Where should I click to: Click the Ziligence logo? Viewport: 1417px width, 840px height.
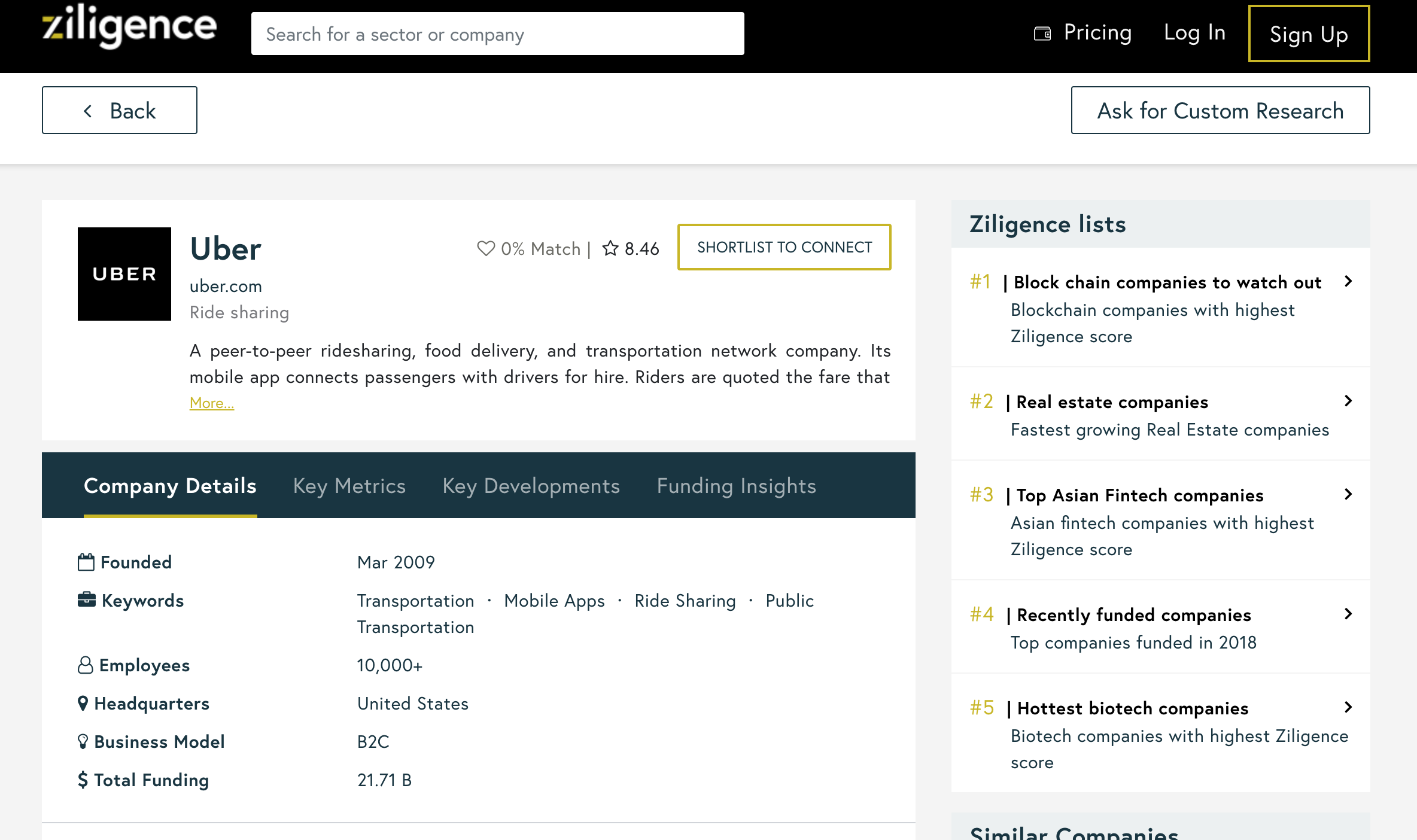click(x=129, y=28)
